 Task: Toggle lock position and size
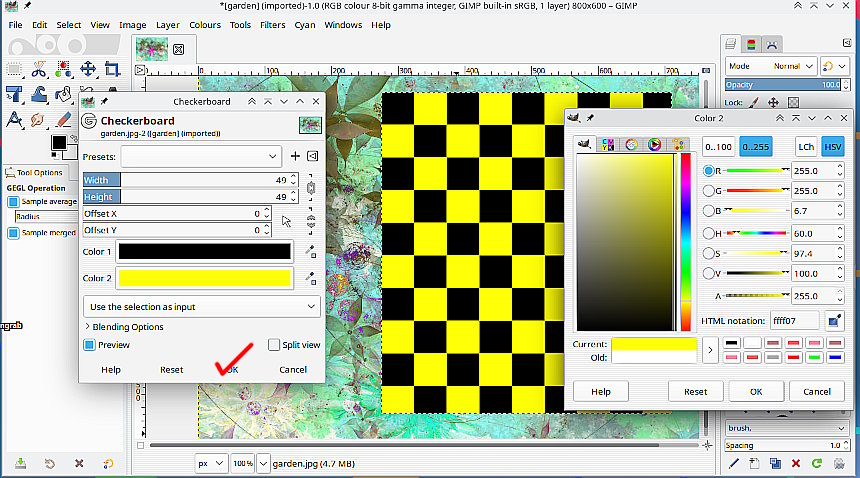(773, 103)
